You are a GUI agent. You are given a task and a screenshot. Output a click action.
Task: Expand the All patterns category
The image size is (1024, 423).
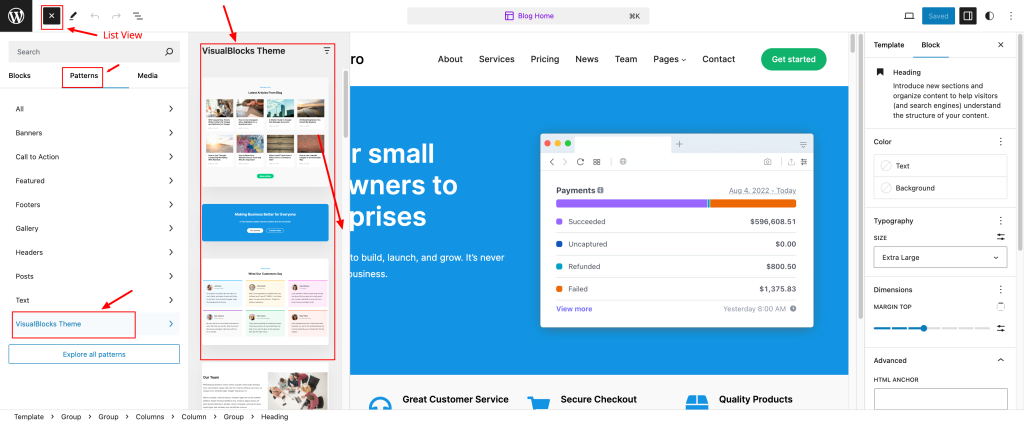pos(94,109)
